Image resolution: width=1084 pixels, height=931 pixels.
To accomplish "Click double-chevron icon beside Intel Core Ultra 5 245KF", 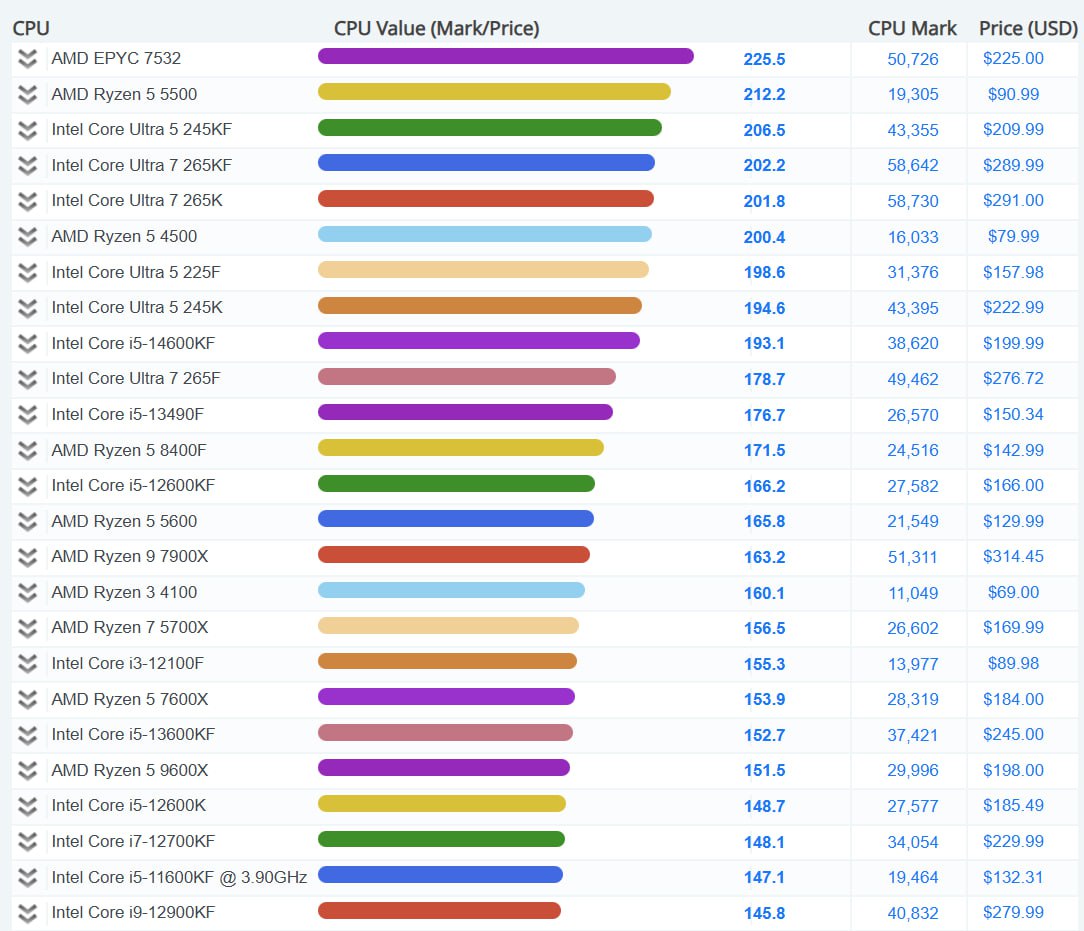I will coord(28,130).
